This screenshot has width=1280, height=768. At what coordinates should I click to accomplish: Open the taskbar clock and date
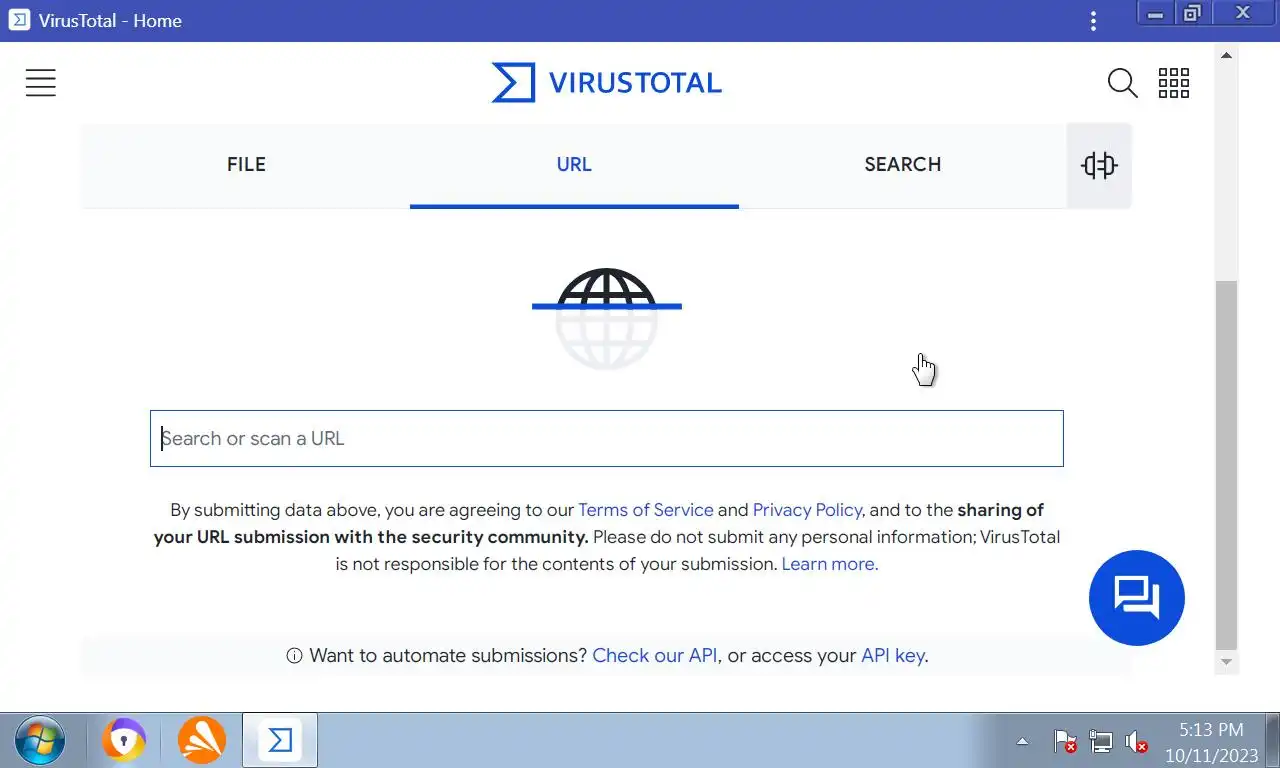[1211, 741]
